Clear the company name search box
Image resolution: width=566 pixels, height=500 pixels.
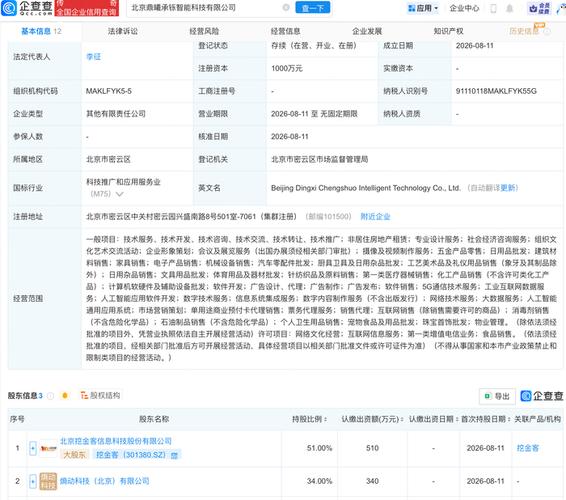pos(286,8)
